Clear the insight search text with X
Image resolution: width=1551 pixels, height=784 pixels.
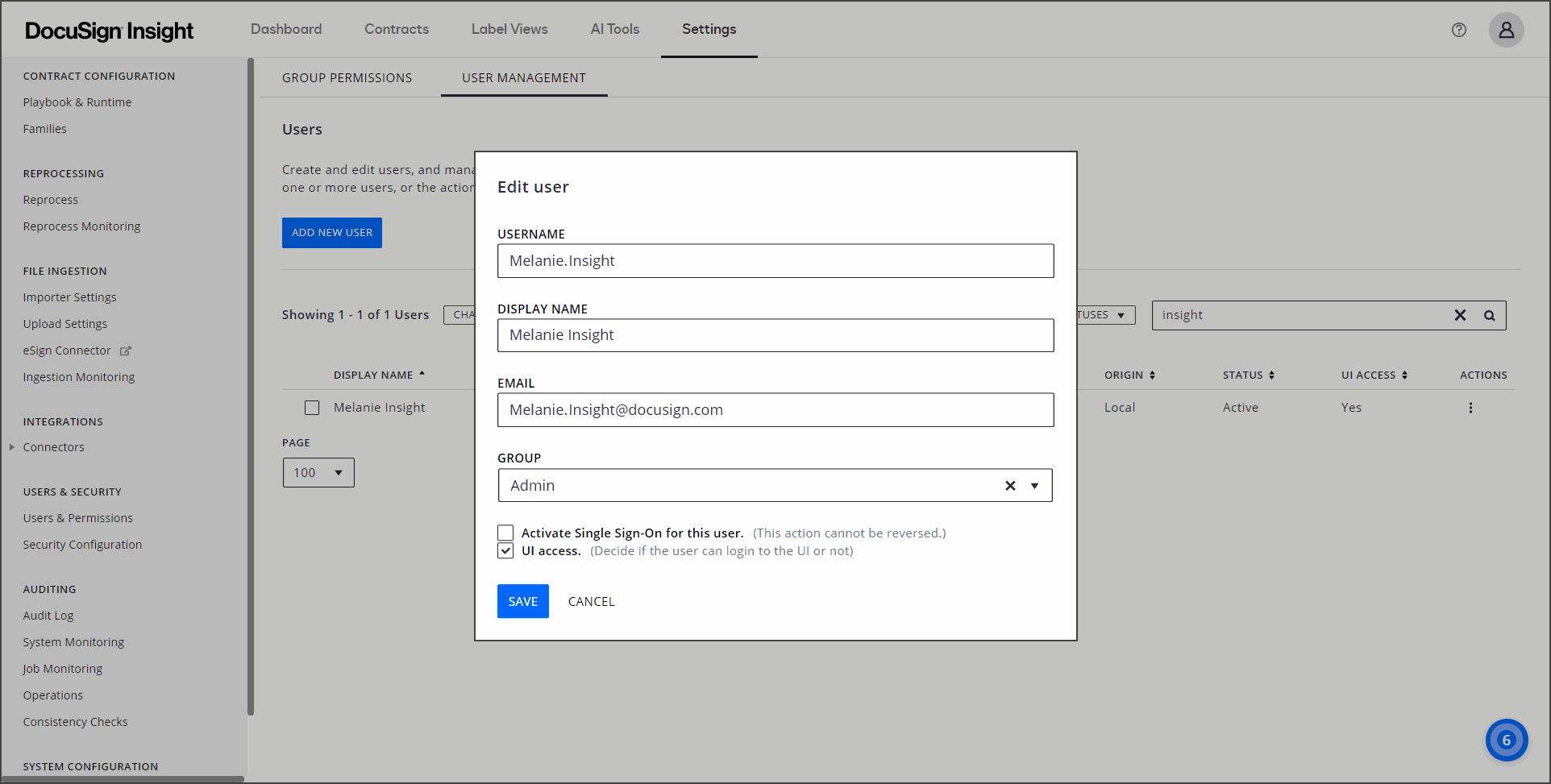coord(1460,315)
